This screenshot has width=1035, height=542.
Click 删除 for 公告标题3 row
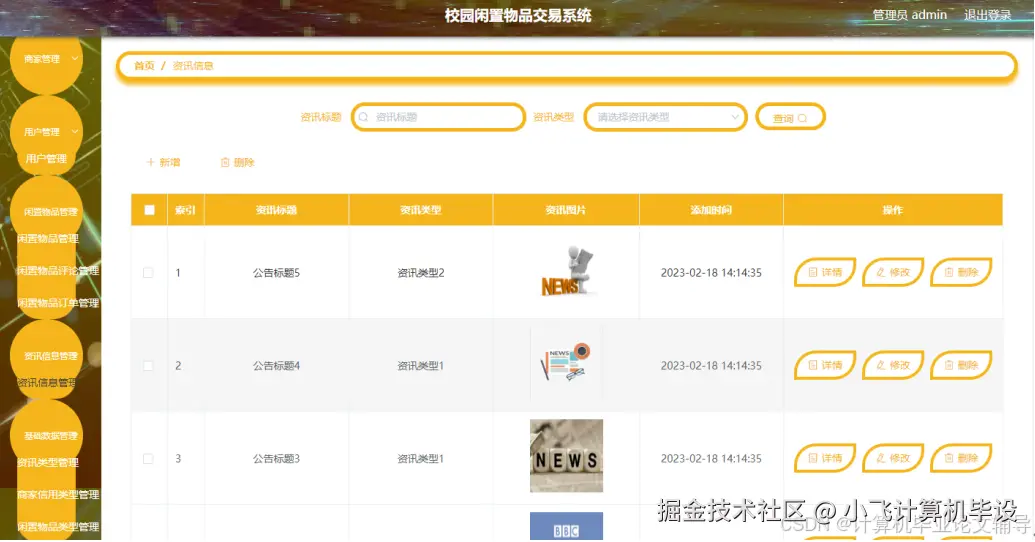[961, 458]
